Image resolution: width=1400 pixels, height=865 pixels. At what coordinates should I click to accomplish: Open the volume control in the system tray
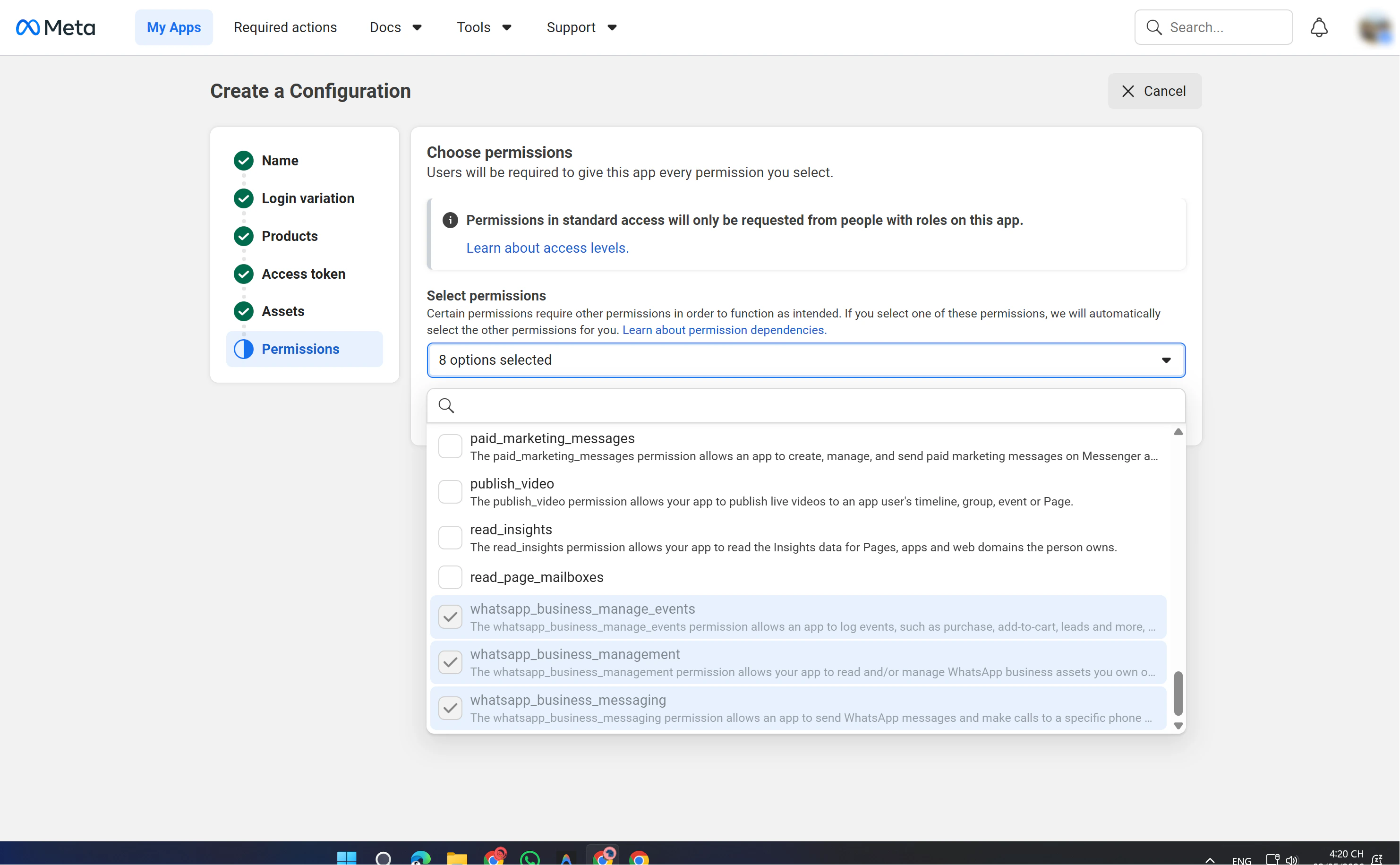coord(1292,859)
